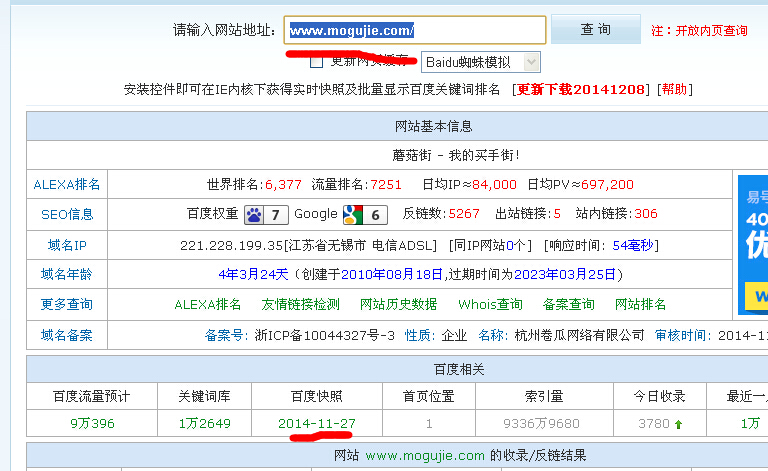The image size is (768, 471).
Task: Click the 查询 search button
Action: (x=596, y=29)
